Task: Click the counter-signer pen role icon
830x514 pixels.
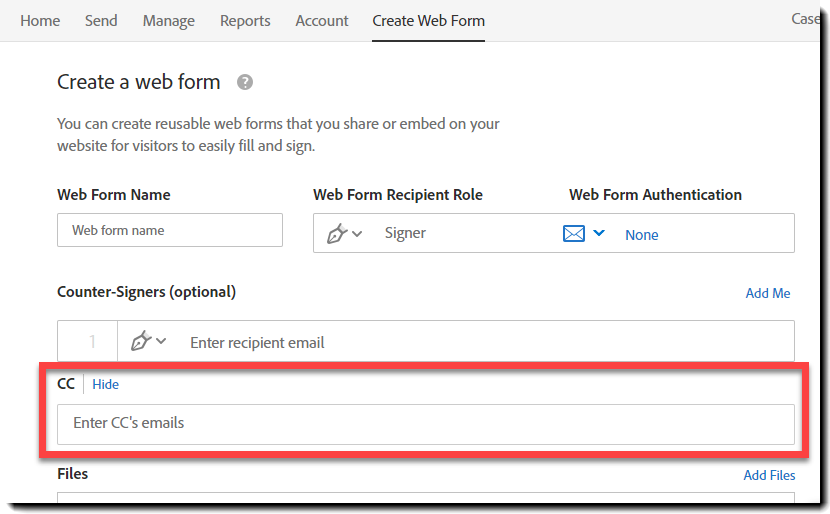Action: tap(141, 341)
